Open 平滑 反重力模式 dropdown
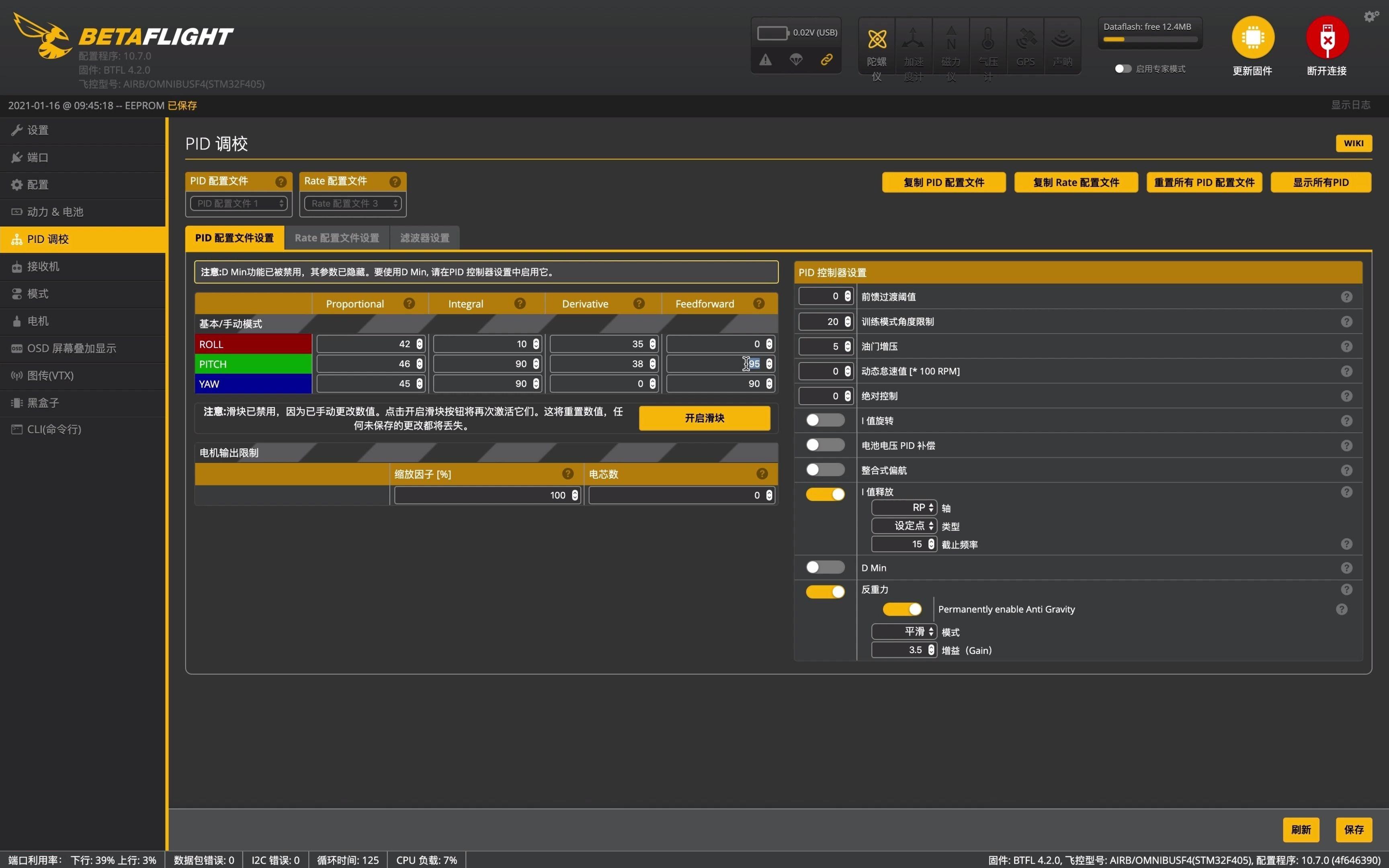1389x868 pixels. [x=904, y=631]
